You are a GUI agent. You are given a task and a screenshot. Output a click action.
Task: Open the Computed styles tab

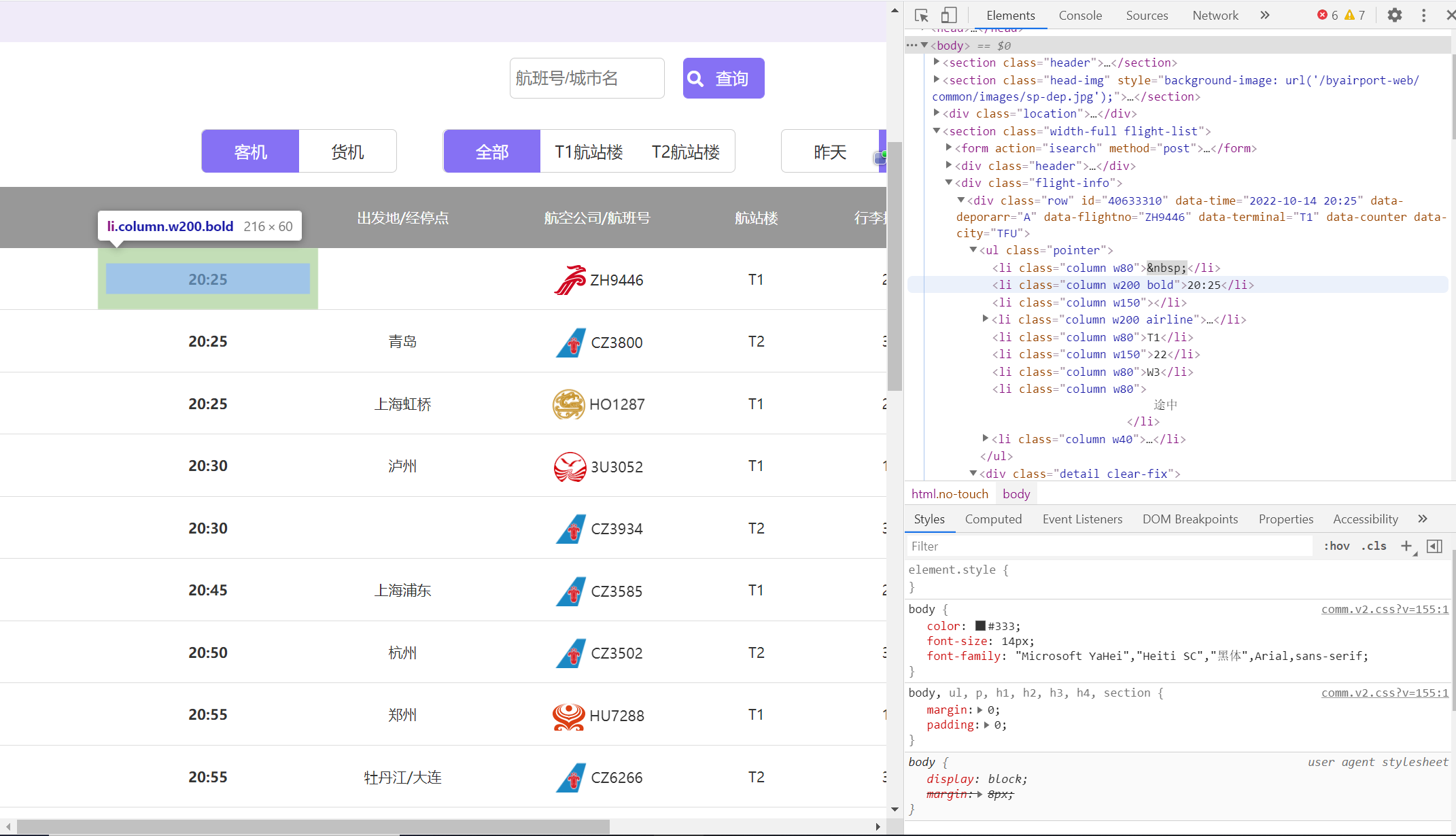[x=993, y=519]
